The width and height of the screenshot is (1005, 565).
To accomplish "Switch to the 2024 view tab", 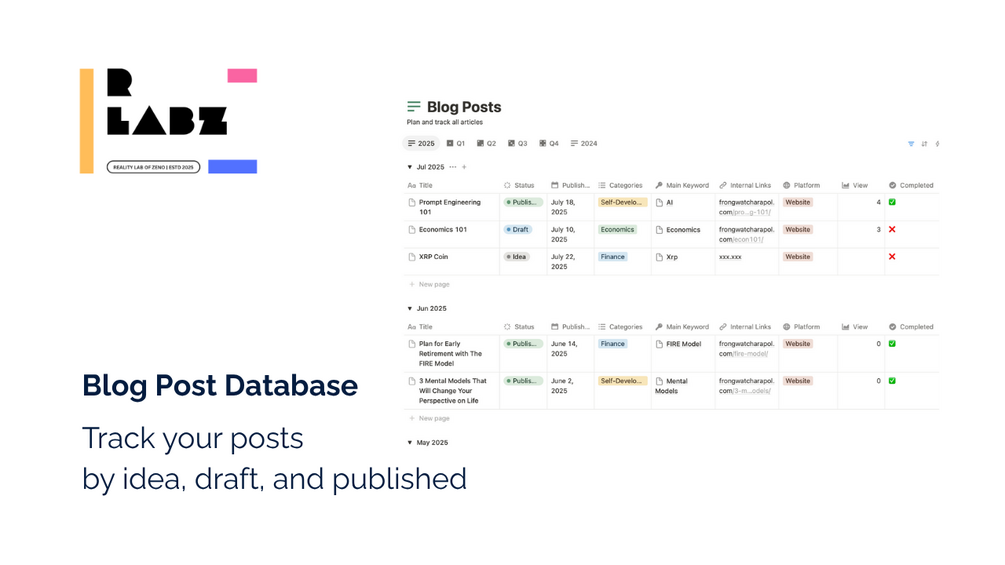I will [583, 143].
